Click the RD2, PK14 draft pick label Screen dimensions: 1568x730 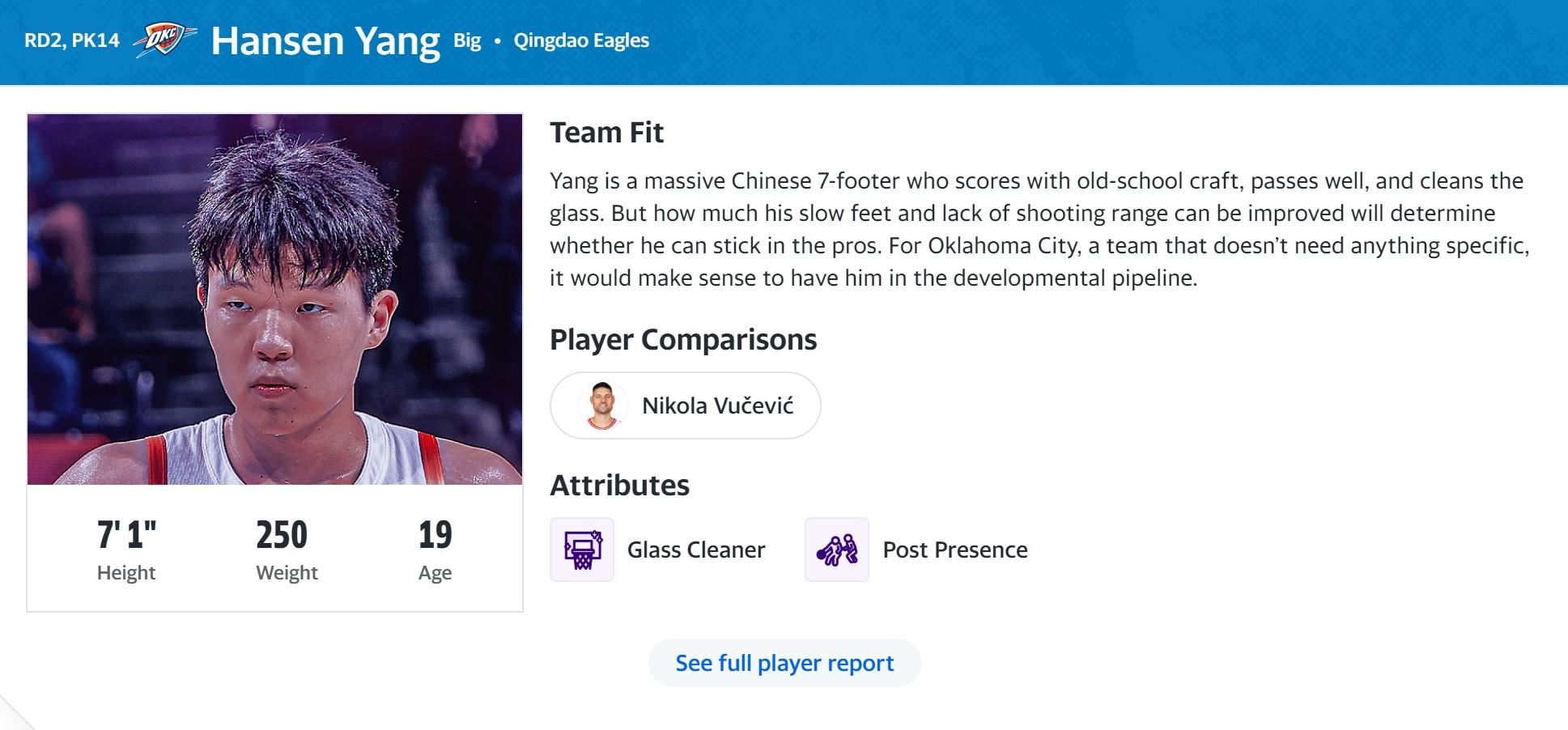(72, 40)
